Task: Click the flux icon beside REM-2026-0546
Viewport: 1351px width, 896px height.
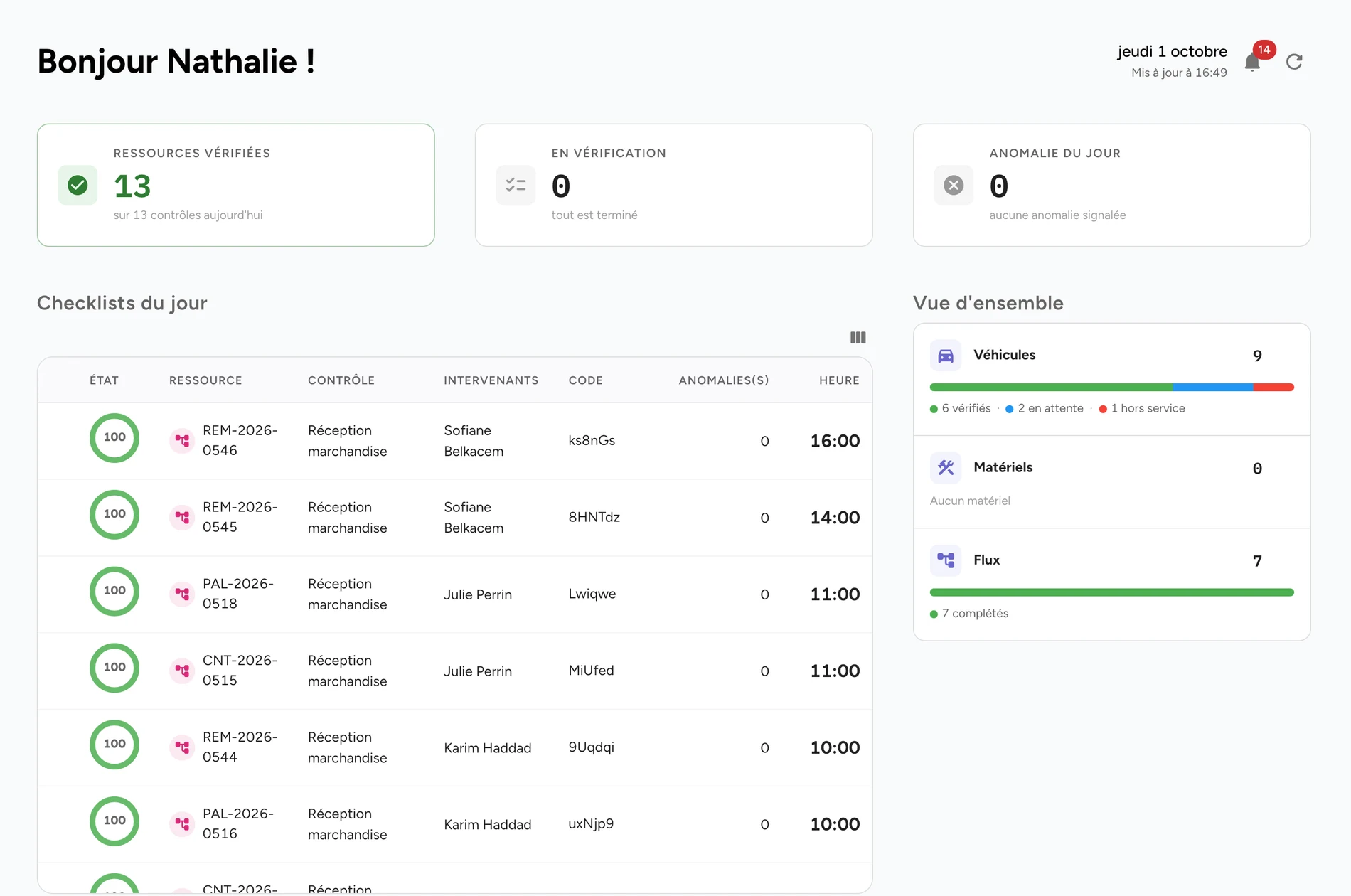Action: (x=182, y=441)
